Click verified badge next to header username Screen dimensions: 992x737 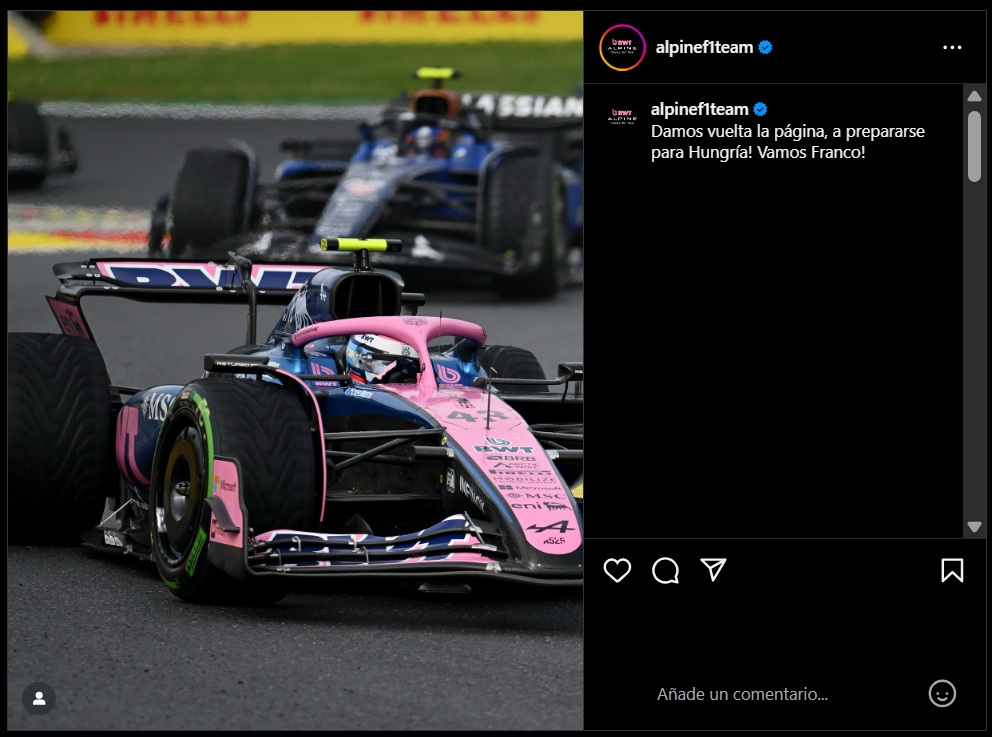765,47
